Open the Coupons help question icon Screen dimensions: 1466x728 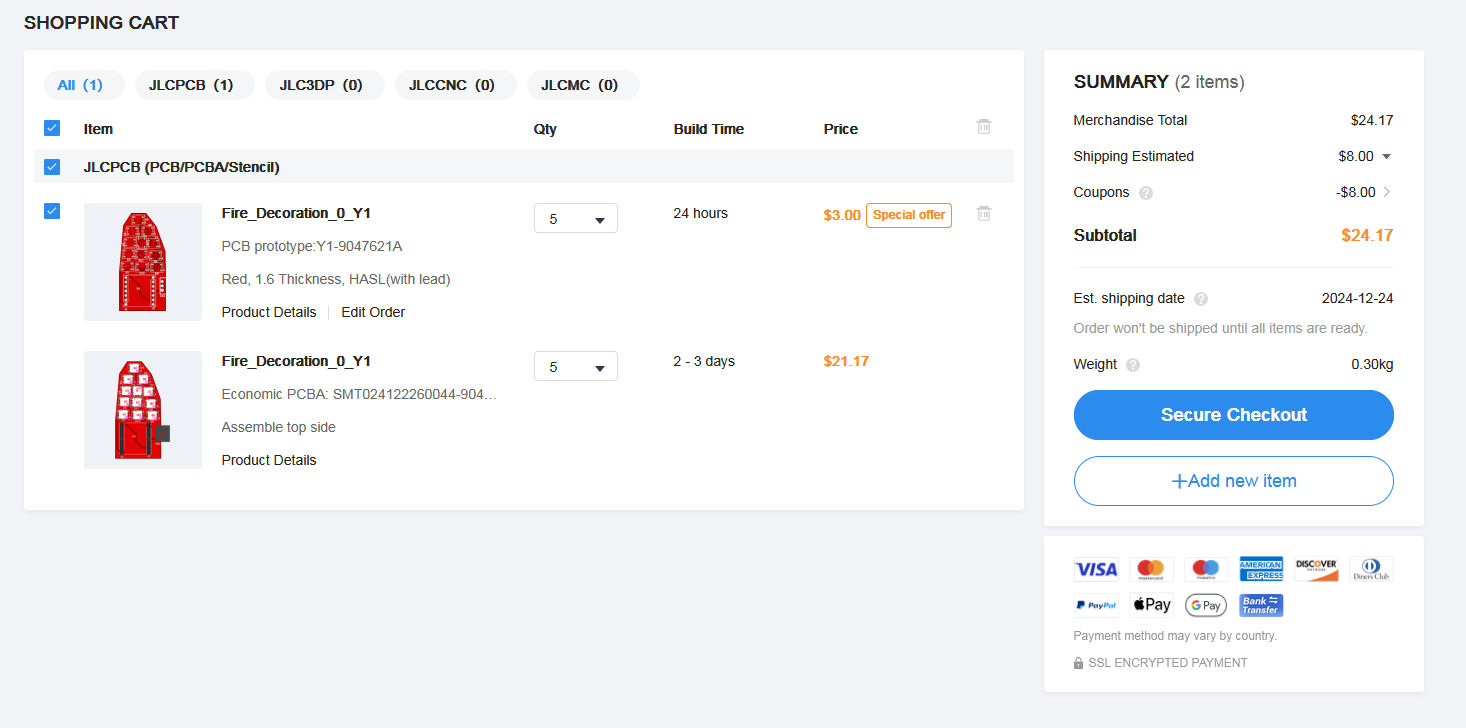click(1146, 193)
